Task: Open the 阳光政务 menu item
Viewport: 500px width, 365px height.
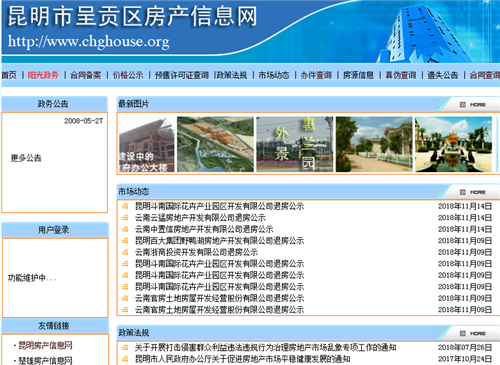Action: point(43,75)
